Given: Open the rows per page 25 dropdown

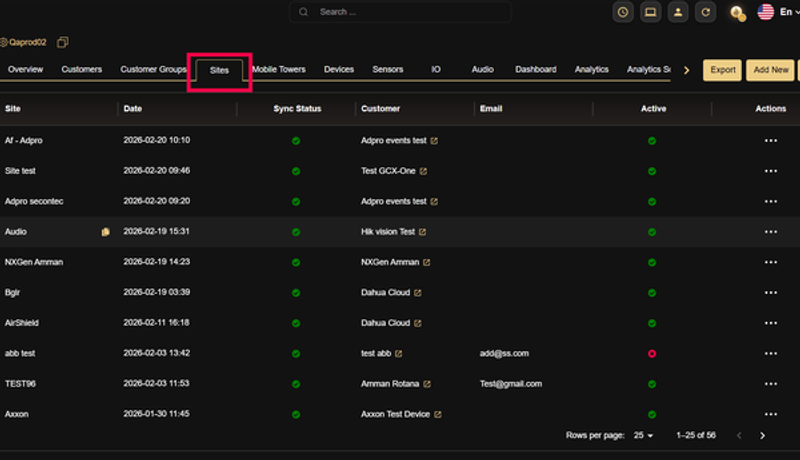Looking at the screenshot, I should click(x=643, y=436).
